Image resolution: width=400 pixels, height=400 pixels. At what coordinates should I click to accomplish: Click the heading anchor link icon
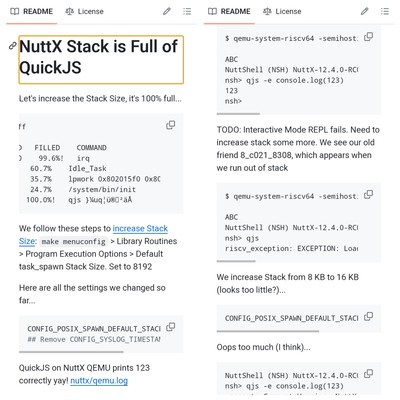[x=12, y=46]
